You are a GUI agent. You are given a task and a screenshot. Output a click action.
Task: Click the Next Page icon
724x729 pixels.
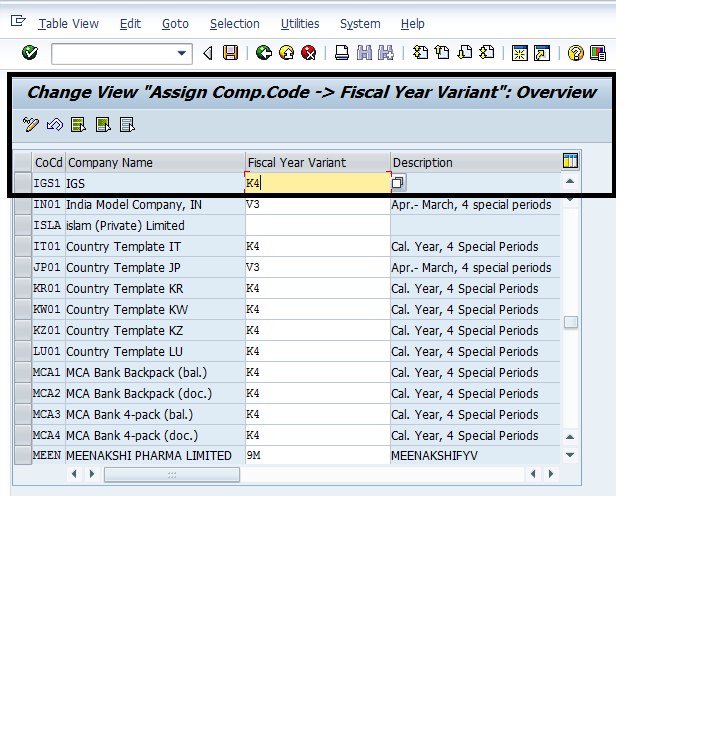464,53
